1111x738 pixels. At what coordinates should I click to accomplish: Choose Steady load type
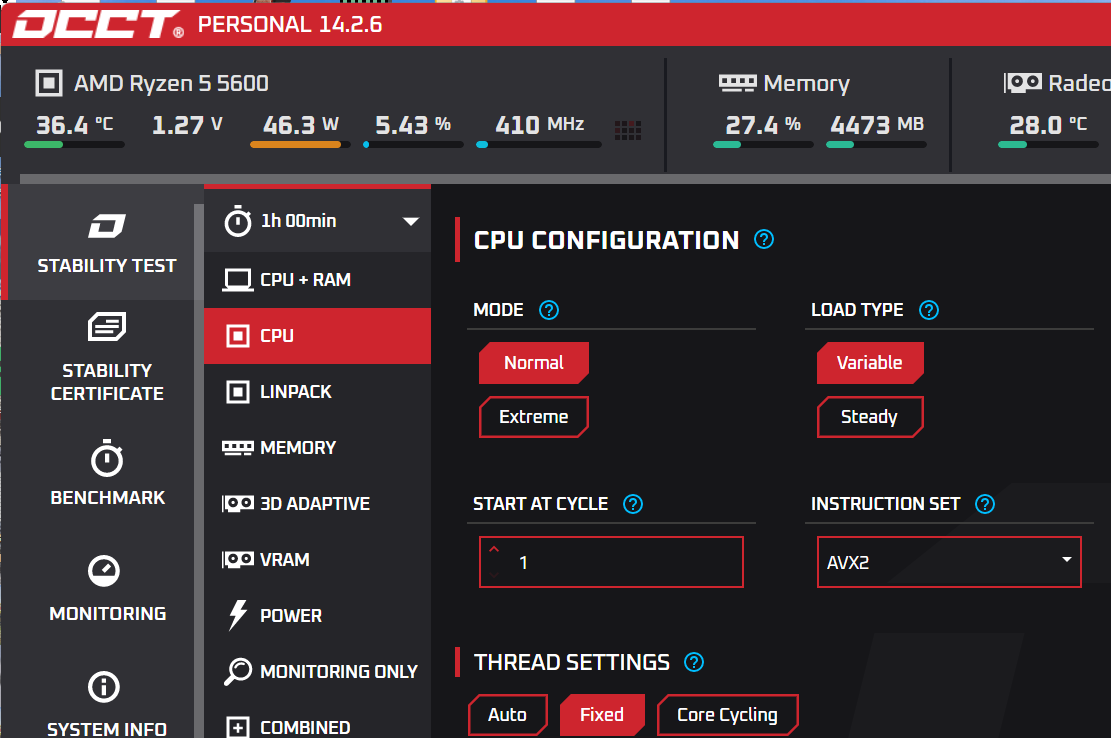870,416
